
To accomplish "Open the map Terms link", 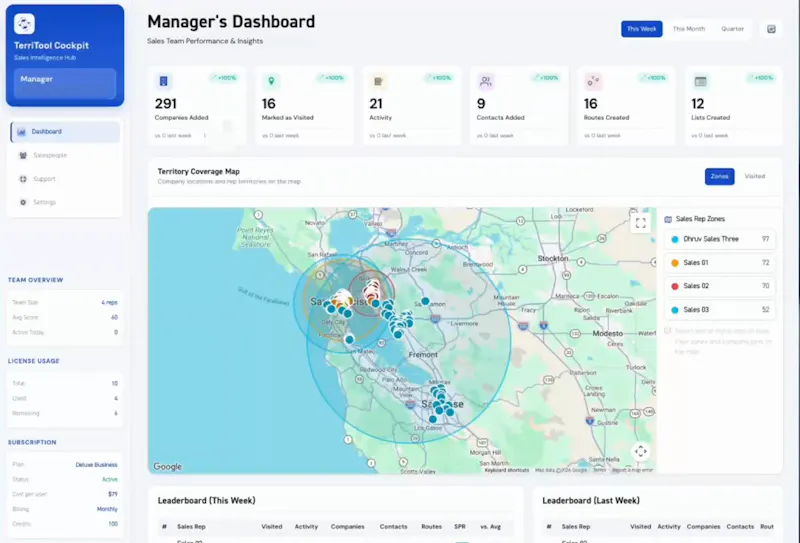I will click(599, 470).
